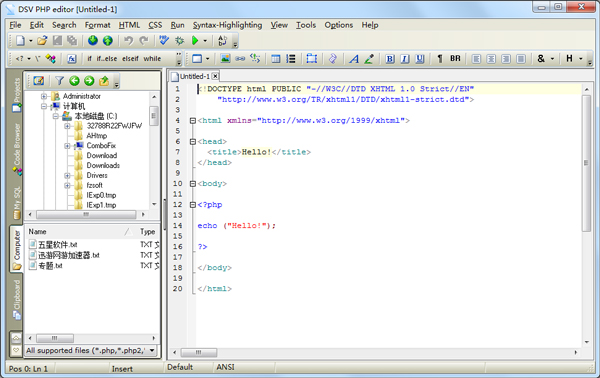600x378 pixels.
Task: Collapse the php block at line 12
Action: [x=193, y=205]
